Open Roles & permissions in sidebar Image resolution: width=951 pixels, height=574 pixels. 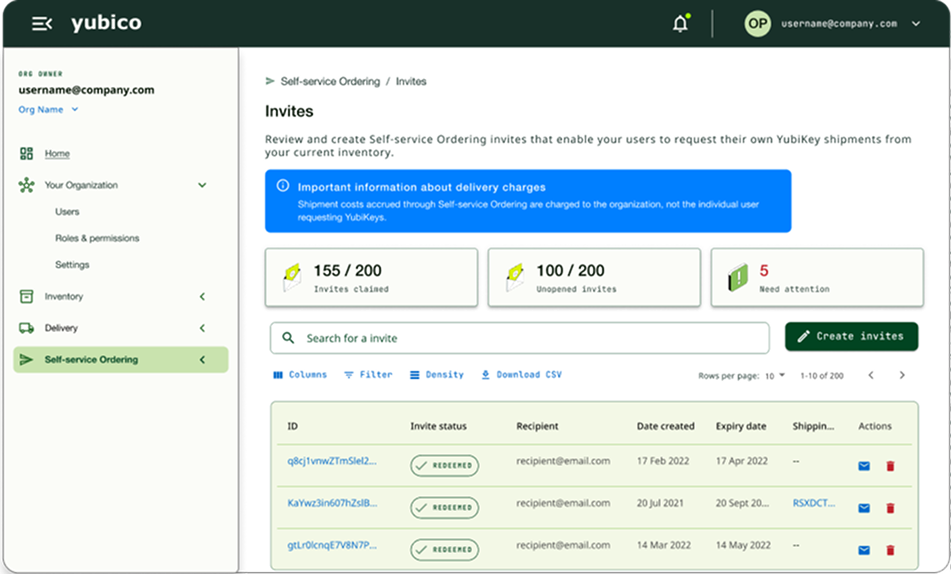(x=97, y=238)
